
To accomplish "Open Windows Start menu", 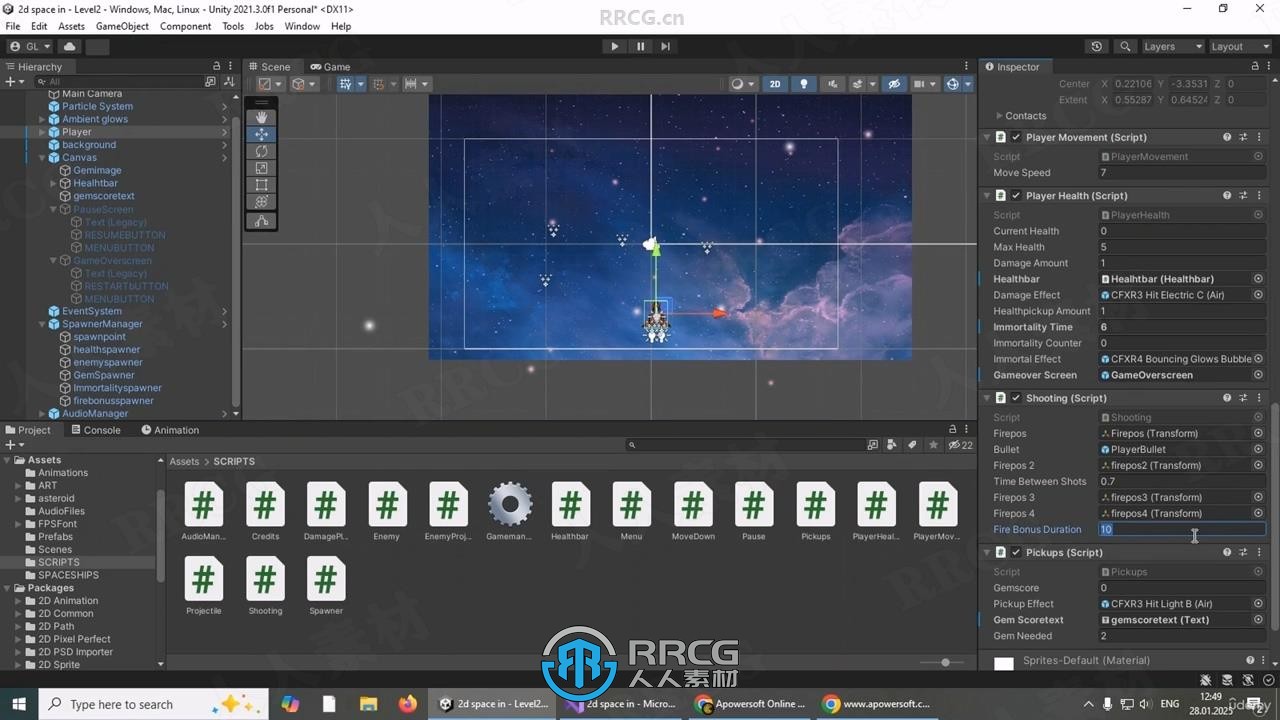I will tap(18, 704).
